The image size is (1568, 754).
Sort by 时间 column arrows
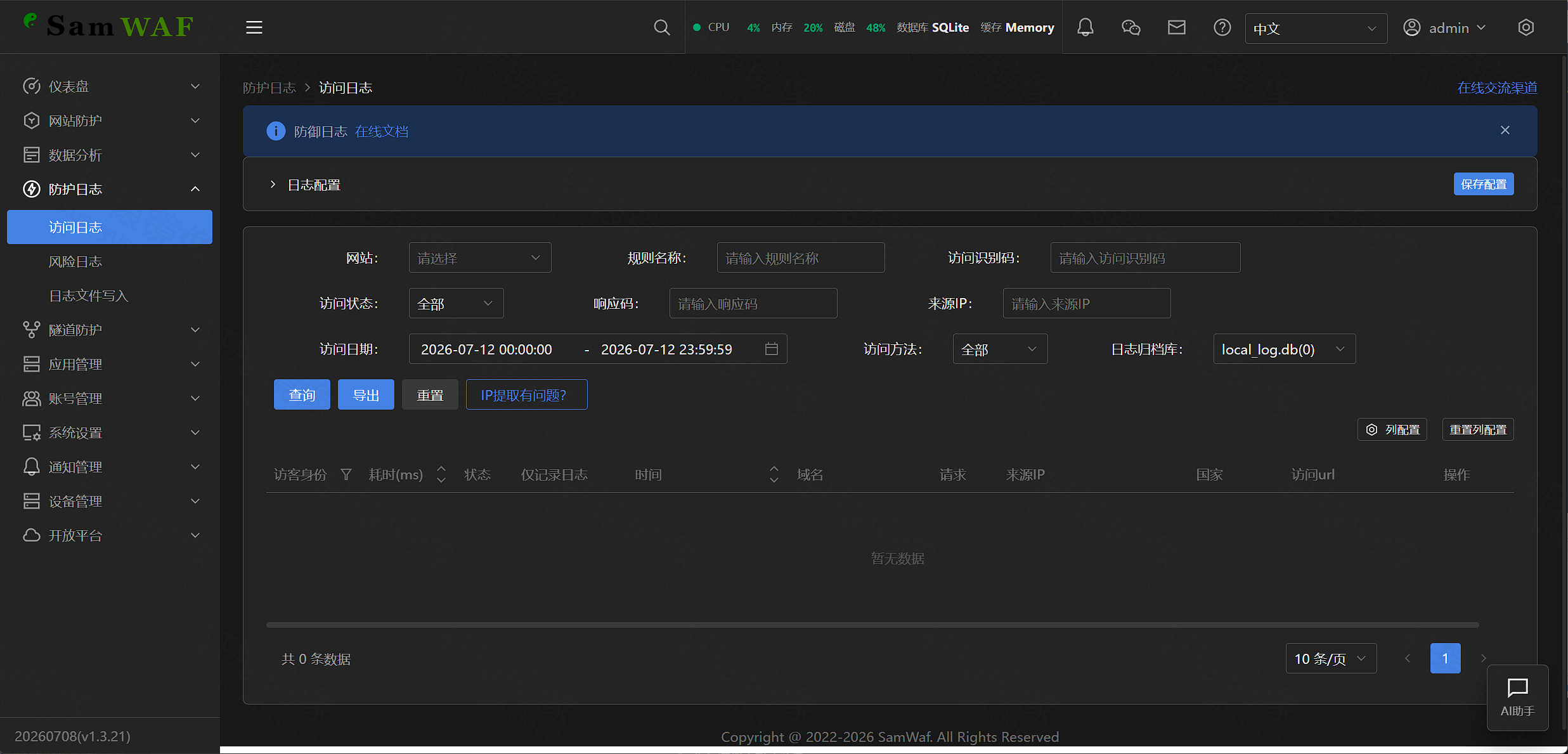[x=774, y=474]
